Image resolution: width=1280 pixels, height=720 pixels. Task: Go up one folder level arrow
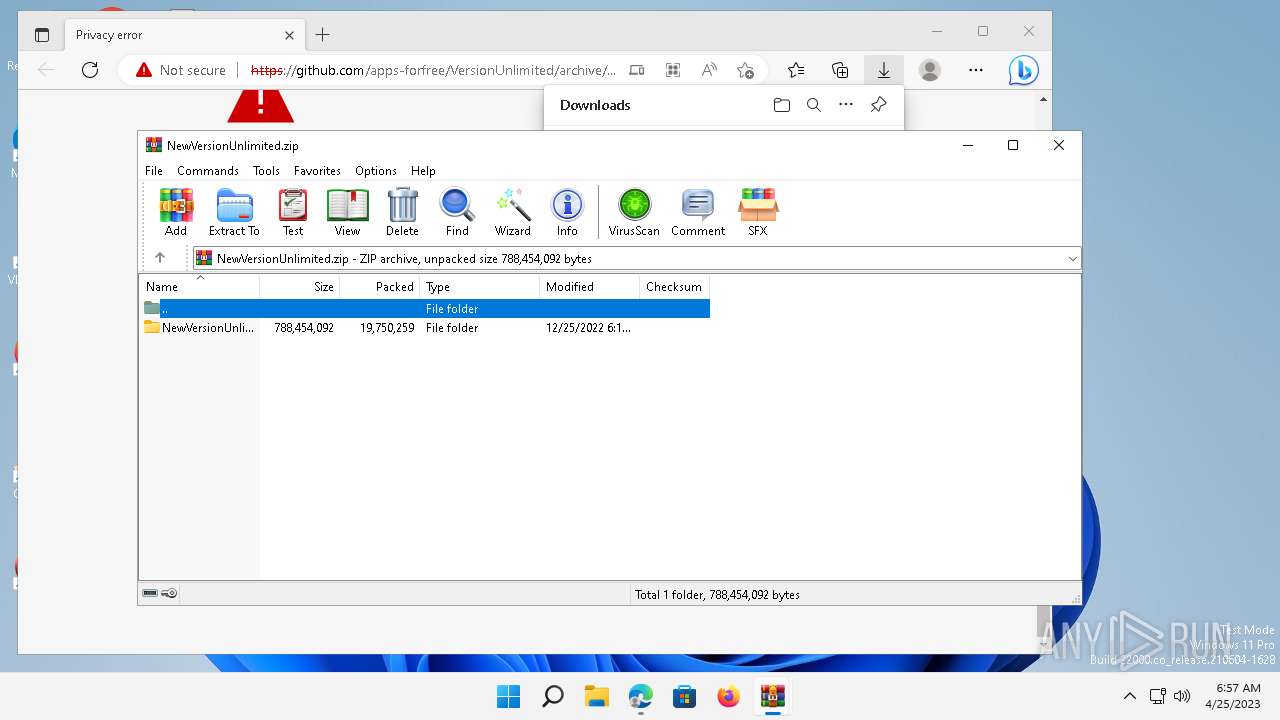[160, 258]
